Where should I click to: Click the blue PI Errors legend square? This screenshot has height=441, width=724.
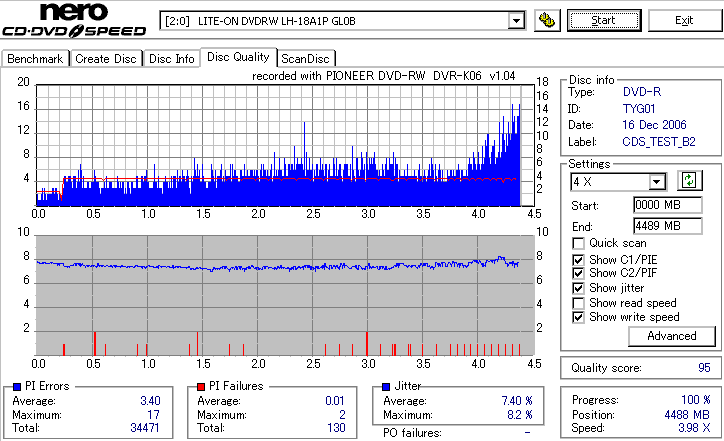18,387
